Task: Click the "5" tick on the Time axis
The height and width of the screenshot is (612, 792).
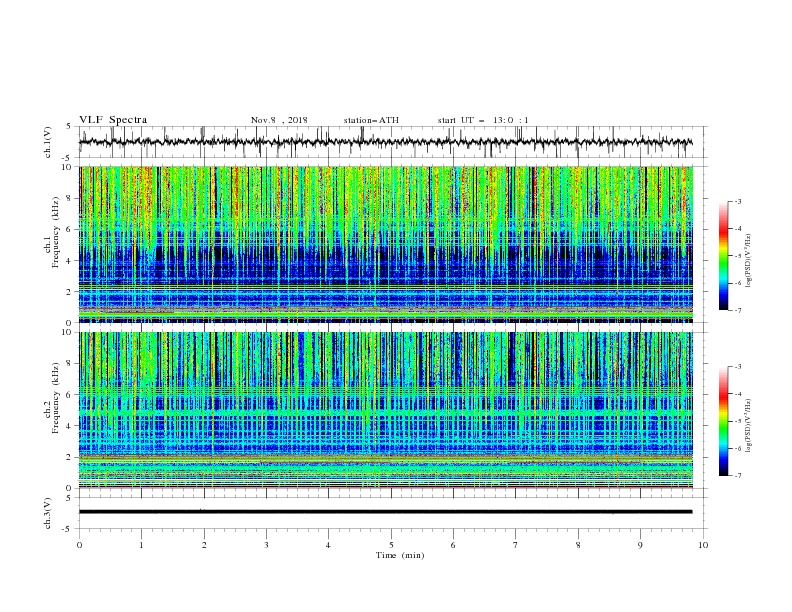Action: point(391,545)
